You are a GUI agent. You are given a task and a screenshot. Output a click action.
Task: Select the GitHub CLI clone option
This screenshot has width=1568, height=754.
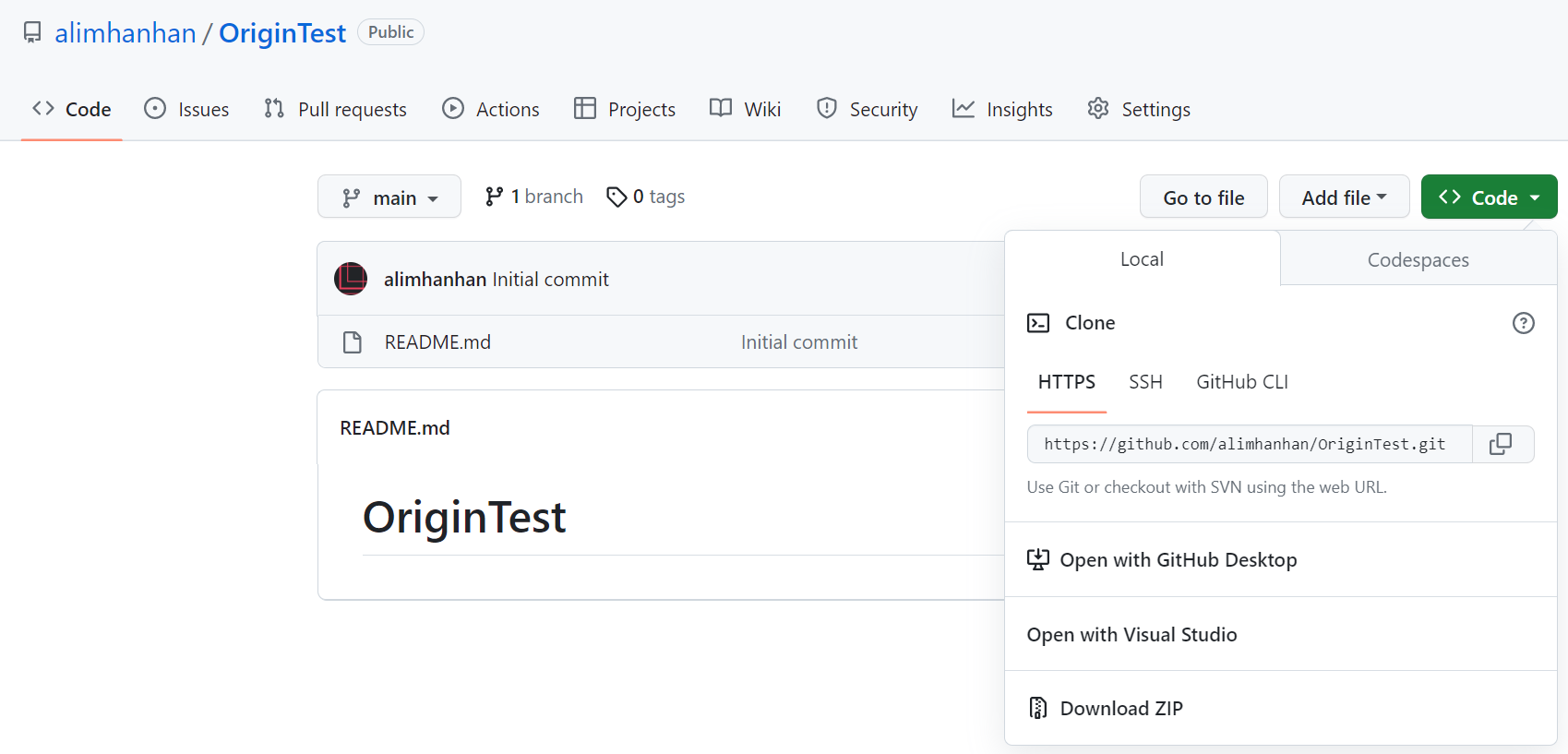tap(1242, 382)
